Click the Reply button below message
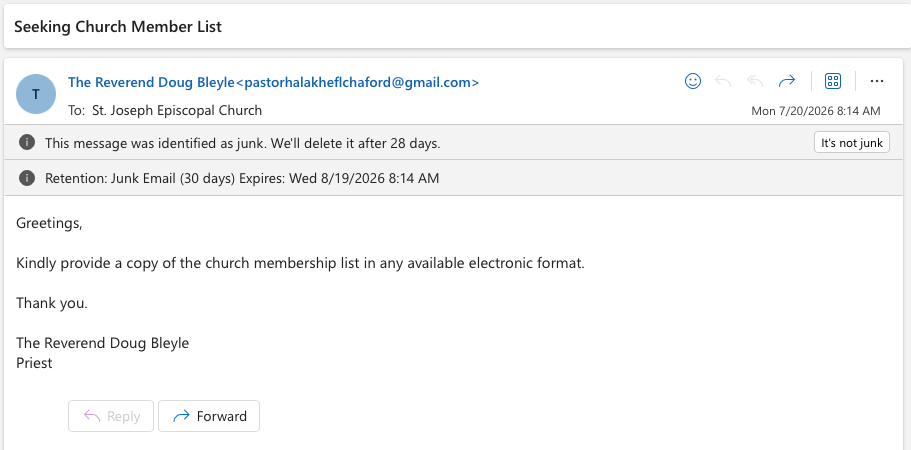This screenshot has width=911, height=450. pos(111,416)
